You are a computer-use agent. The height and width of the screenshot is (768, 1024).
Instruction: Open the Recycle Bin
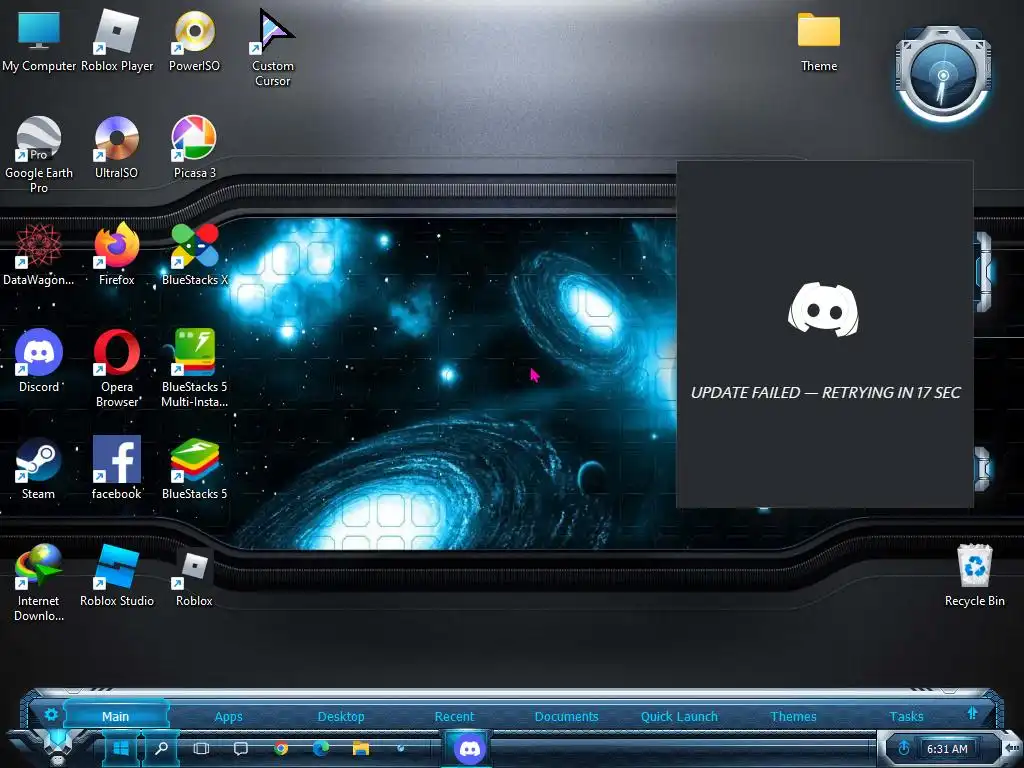click(974, 576)
